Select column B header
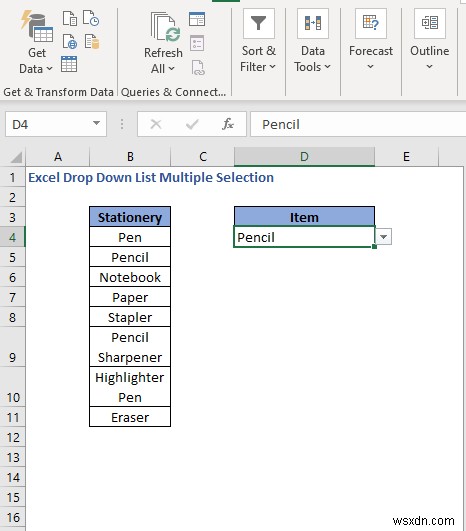 [130, 157]
